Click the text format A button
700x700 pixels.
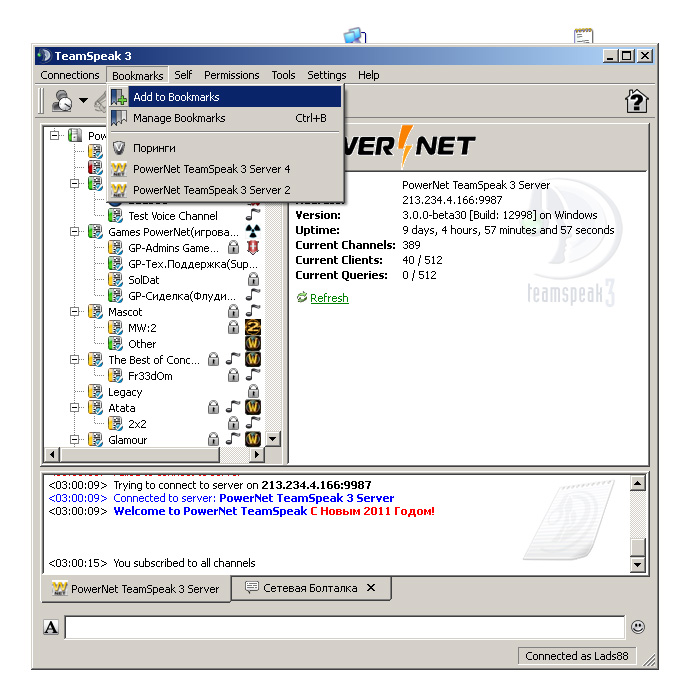coord(51,627)
